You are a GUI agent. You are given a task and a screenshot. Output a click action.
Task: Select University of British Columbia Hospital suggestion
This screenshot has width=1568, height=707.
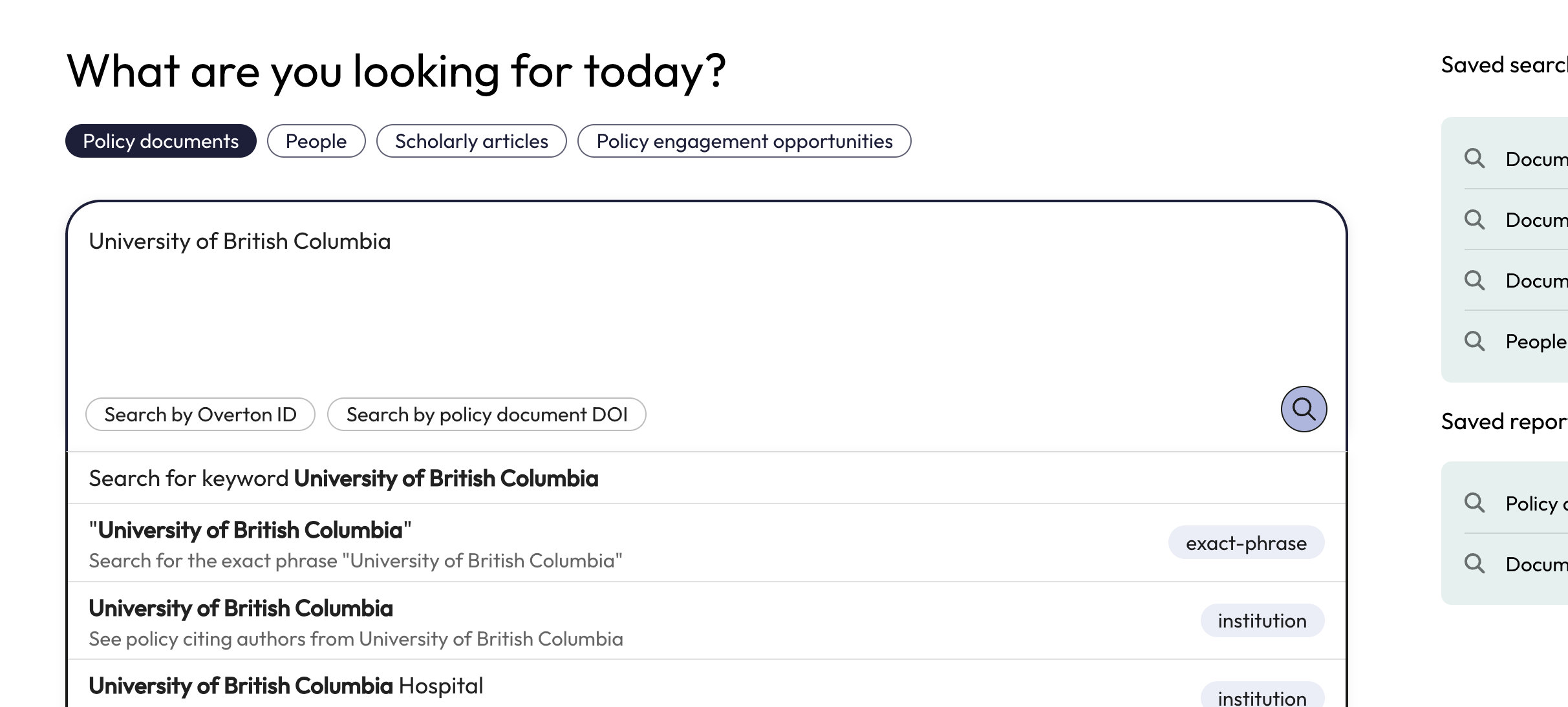tap(286, 686)
